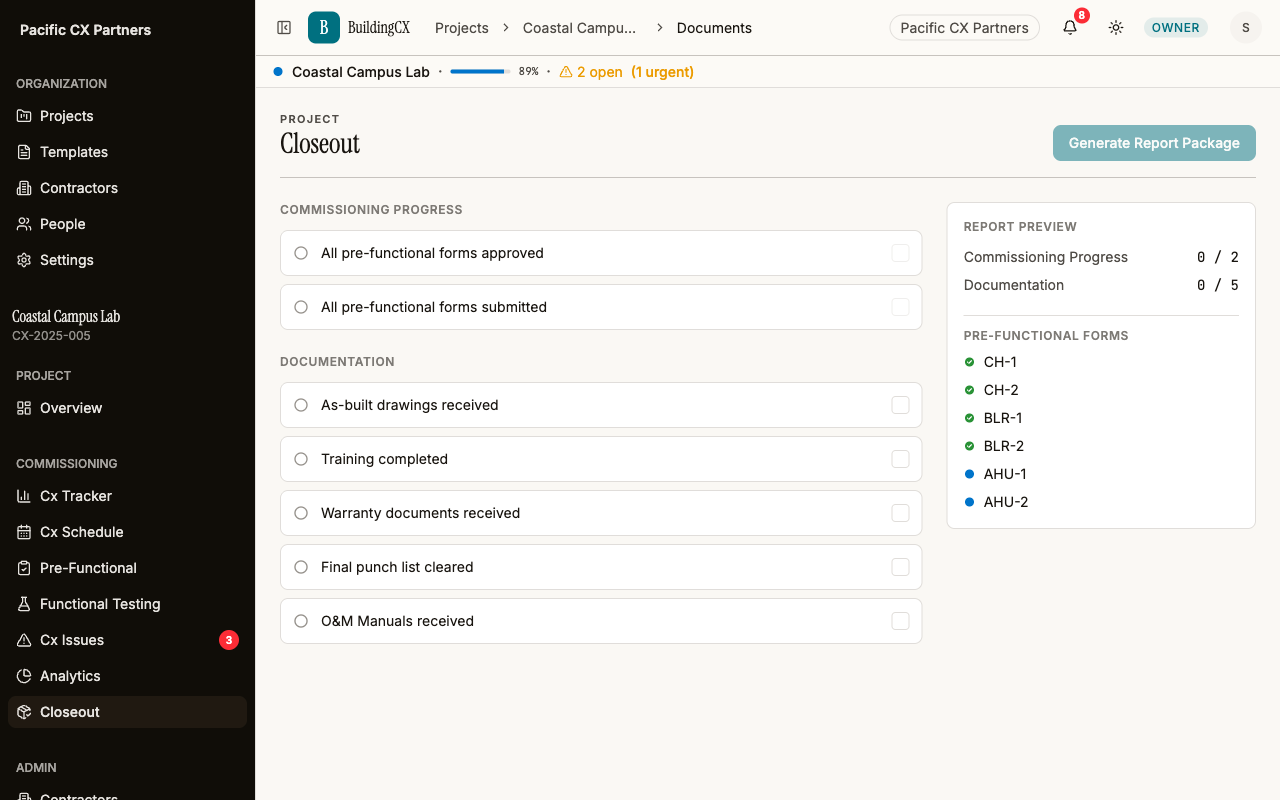1280x800 pixels.
Task: Click the Cx Issues warning icon
Action: [24, 640]
